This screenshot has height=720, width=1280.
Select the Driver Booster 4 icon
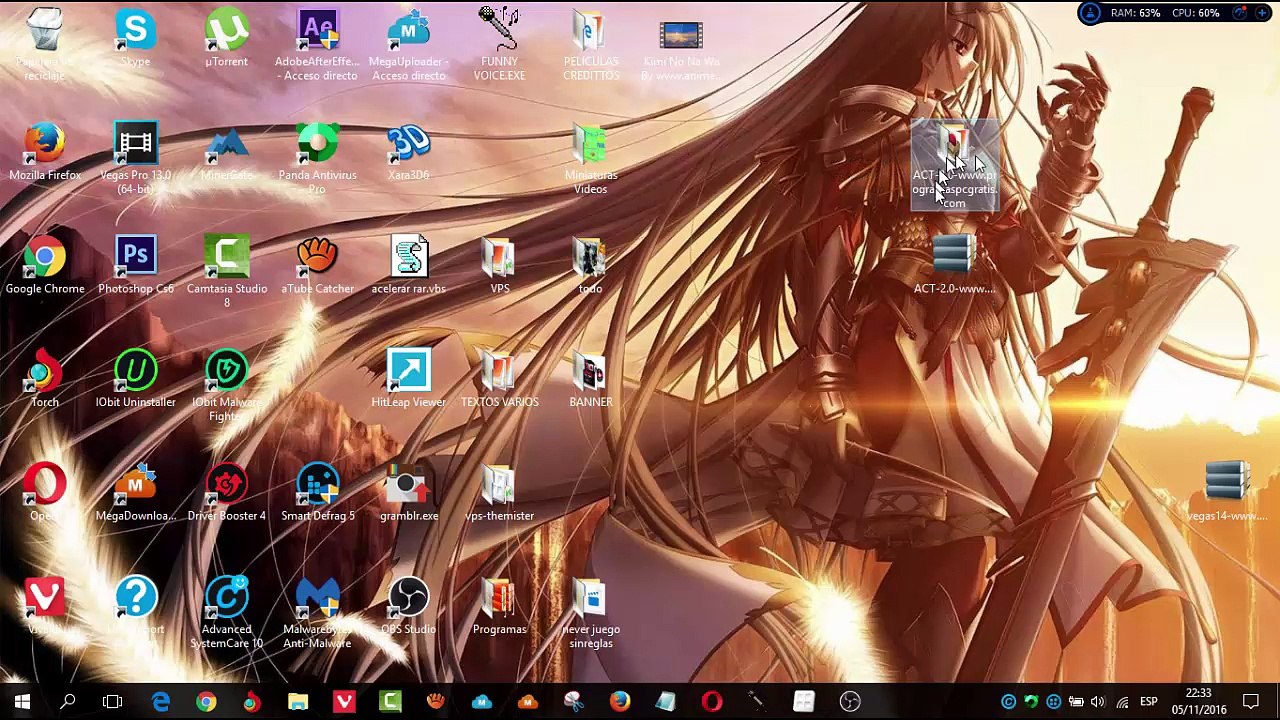[226, 493]
